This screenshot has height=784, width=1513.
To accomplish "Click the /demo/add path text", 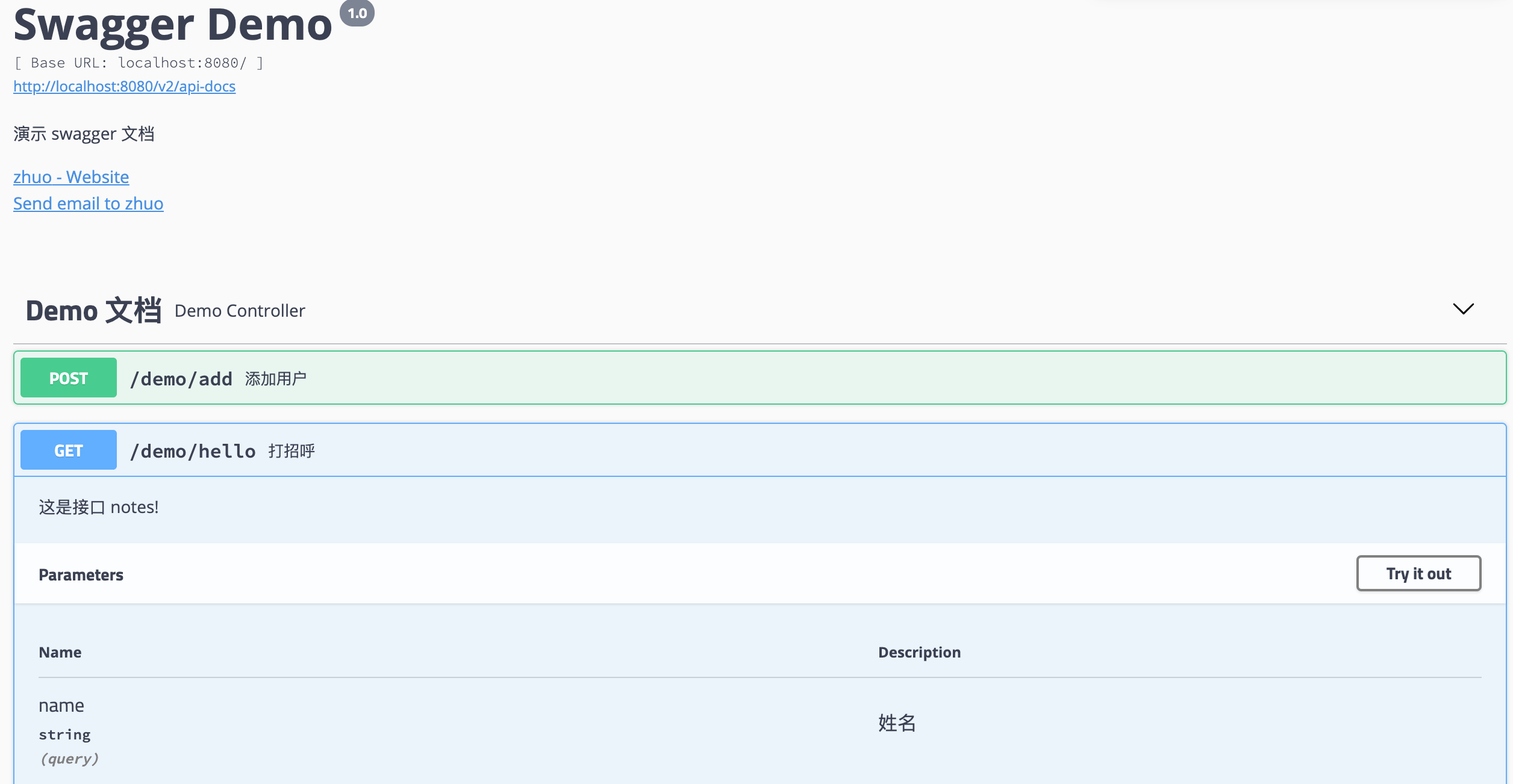I will pyautogui.click(x=181, y=379).
